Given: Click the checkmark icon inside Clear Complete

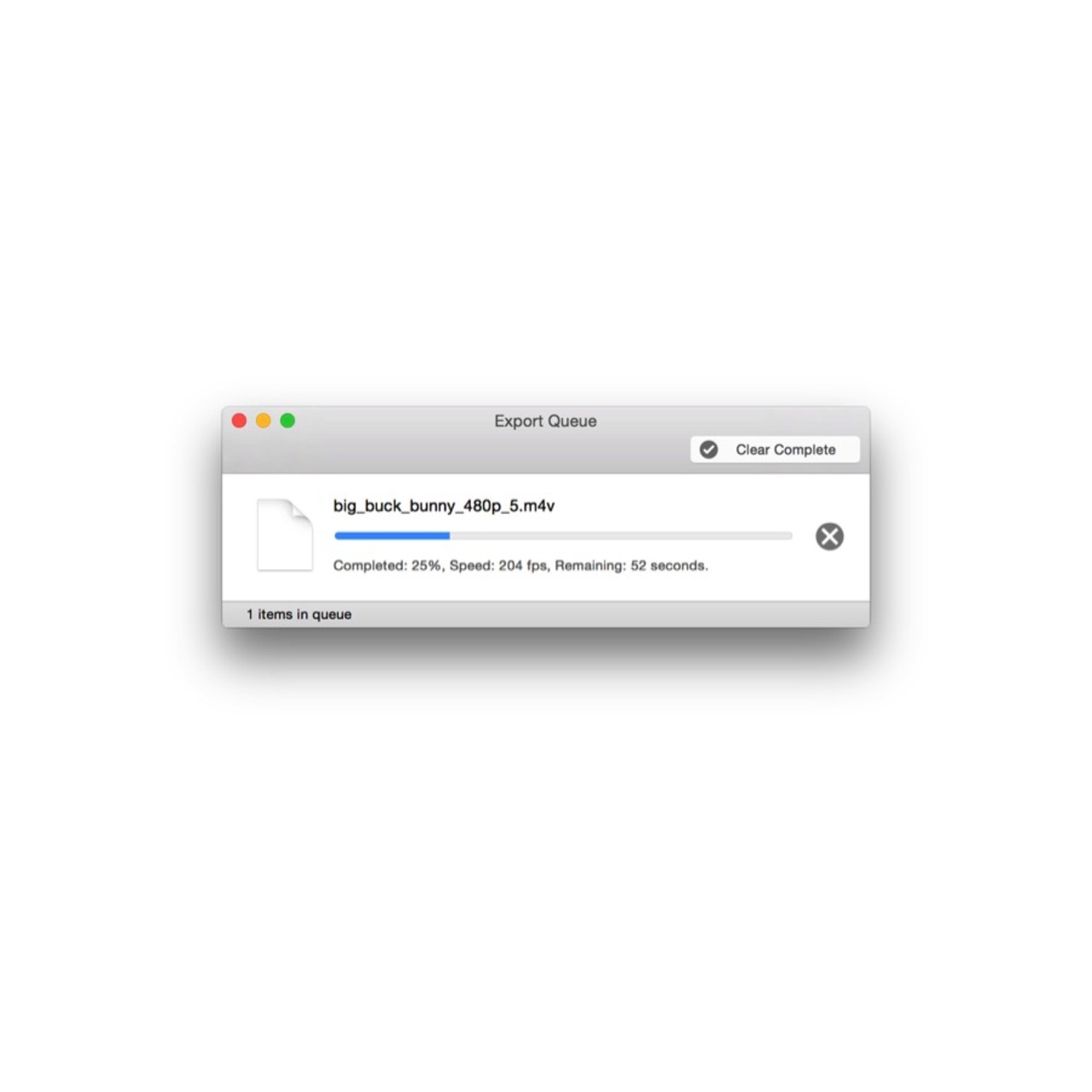Looking at the screenshot, I should point(709,450).
